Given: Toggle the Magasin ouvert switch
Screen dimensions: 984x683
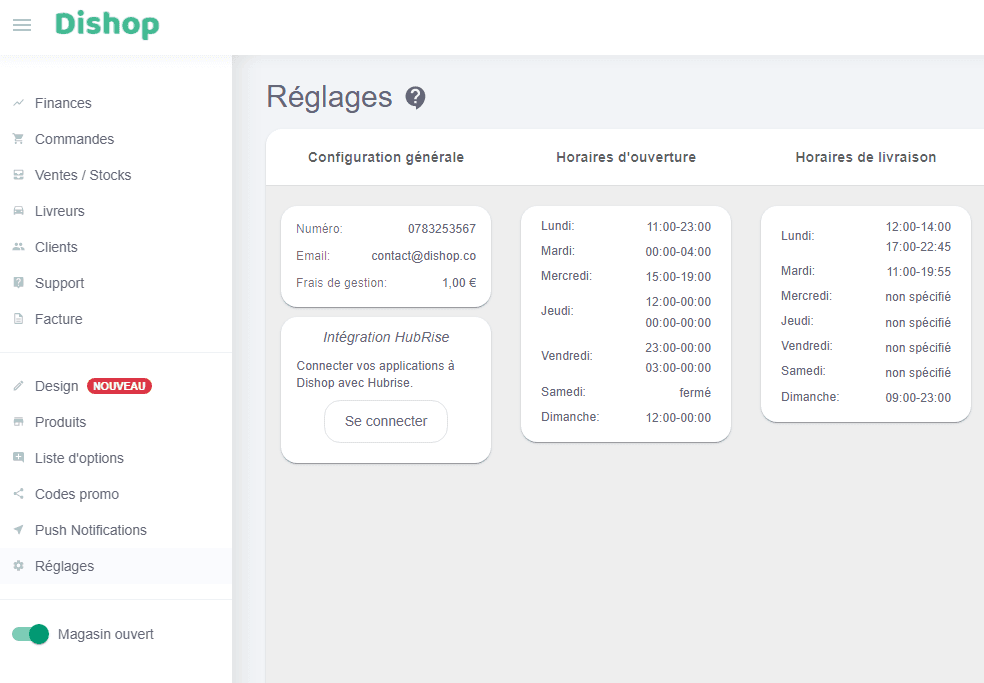Looking at the screenshot, I should tap(30, 634).
